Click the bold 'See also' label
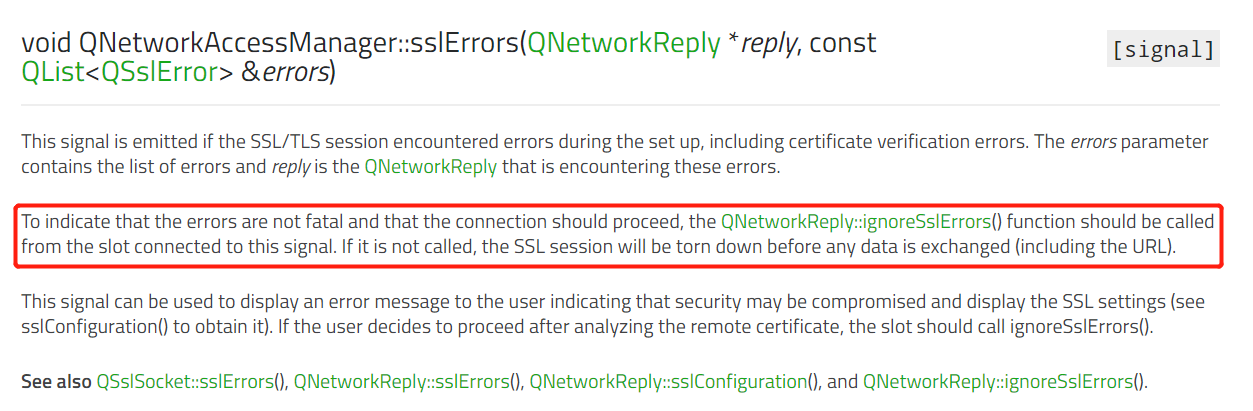Image resolution: width=1253 pixels, height=411 pixels. (56, 381)
